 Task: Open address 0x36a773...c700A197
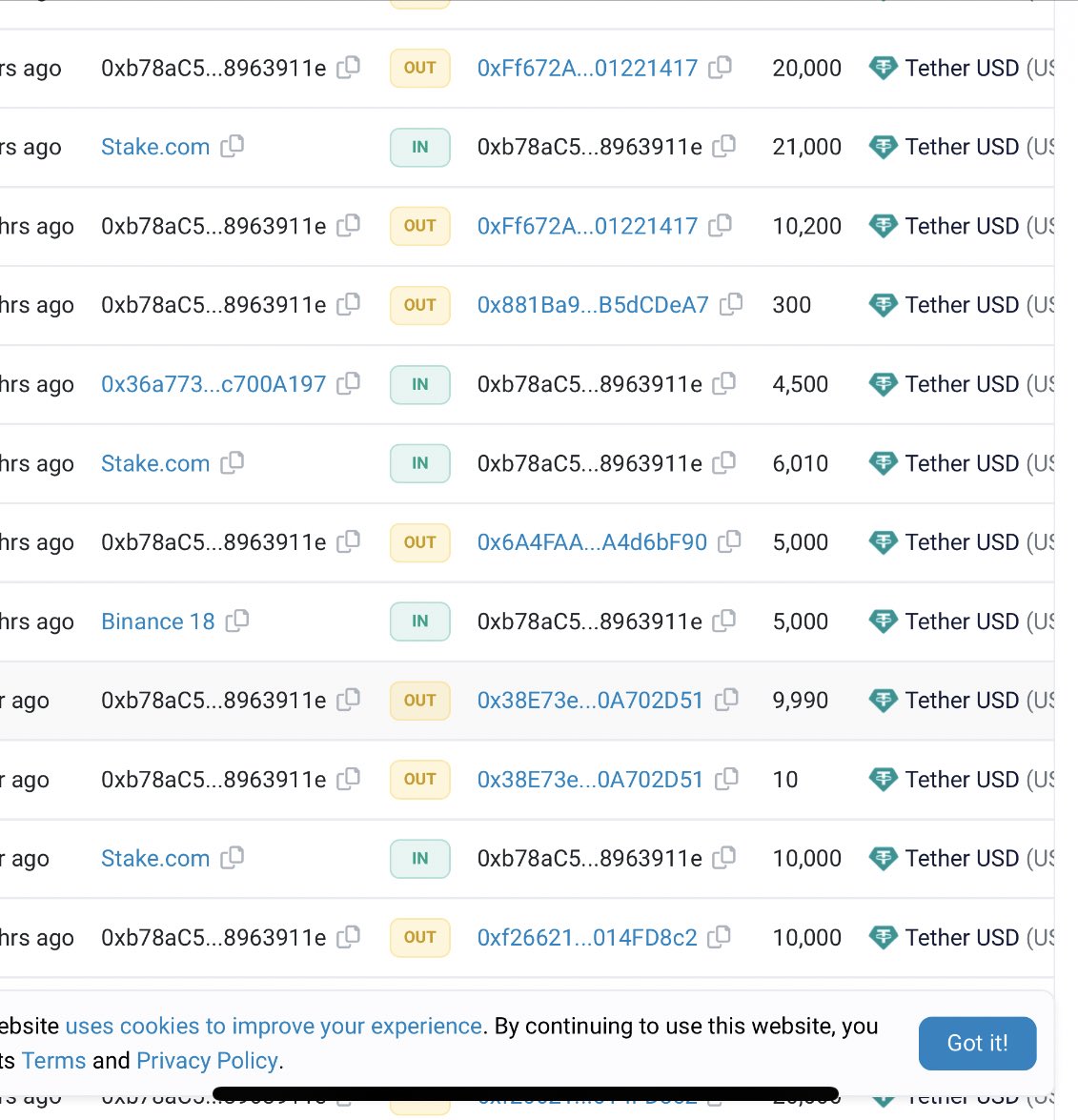214,384
